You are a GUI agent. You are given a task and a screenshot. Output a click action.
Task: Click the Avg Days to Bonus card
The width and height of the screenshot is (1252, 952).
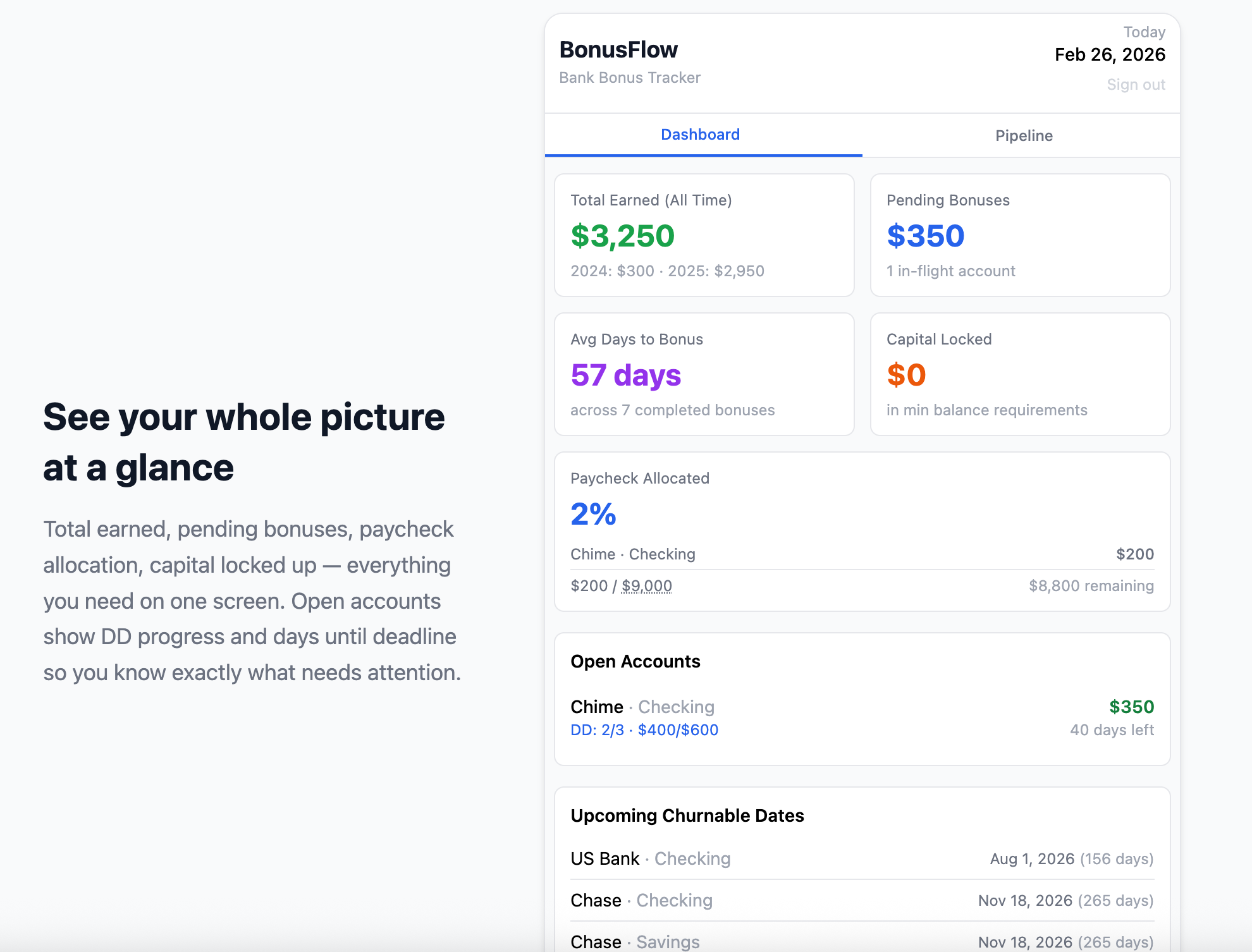click(x=704, y=374)
